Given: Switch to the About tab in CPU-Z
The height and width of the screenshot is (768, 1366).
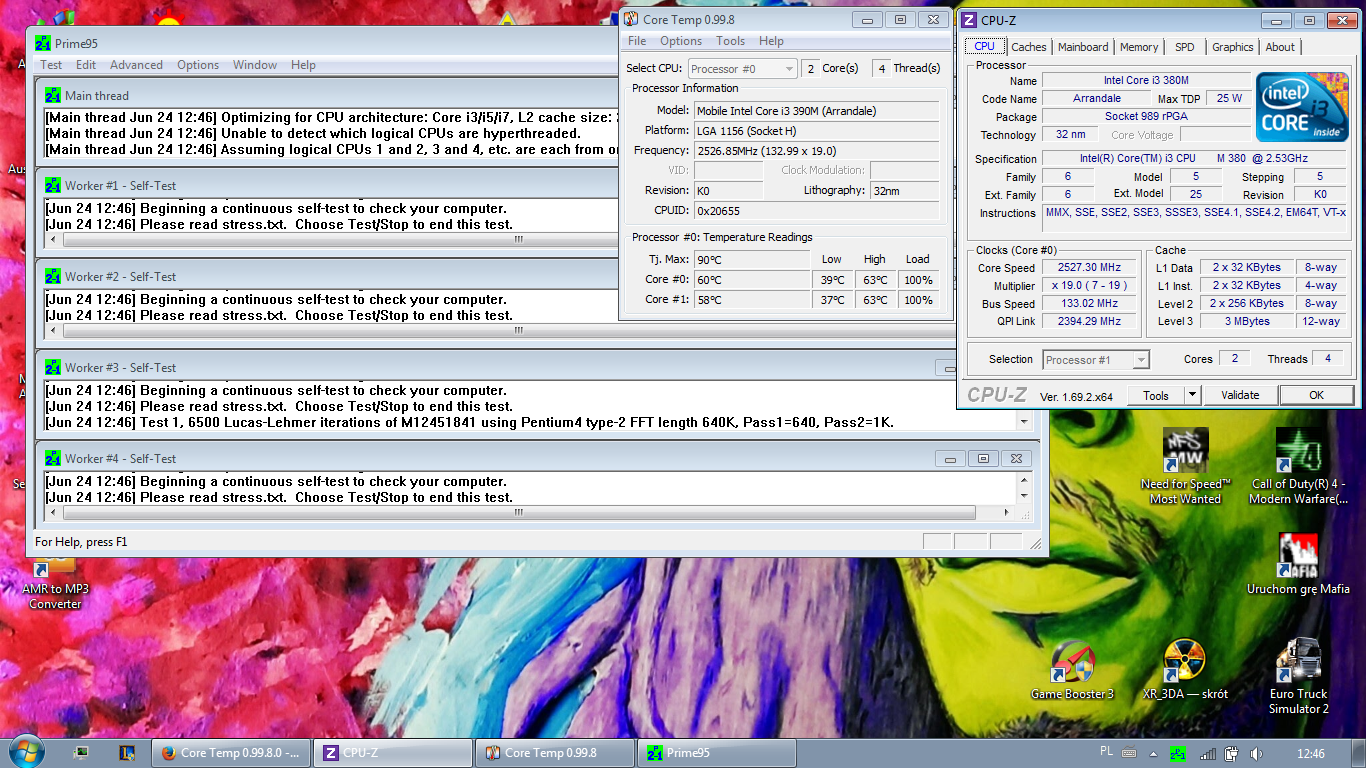Looking at the screenshot, I should pos(1280,47).
